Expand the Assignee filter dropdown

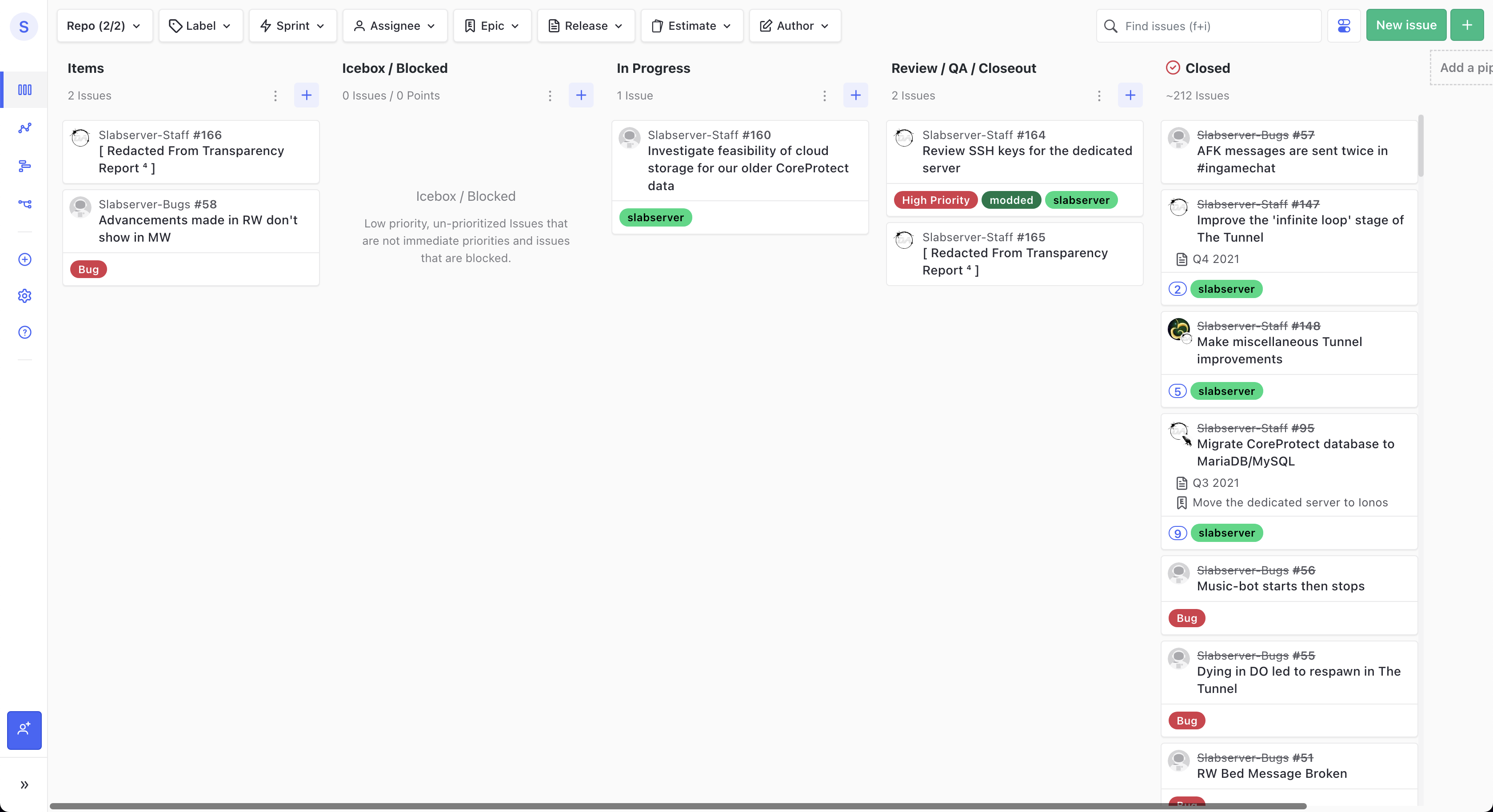[x=395, y=26]
